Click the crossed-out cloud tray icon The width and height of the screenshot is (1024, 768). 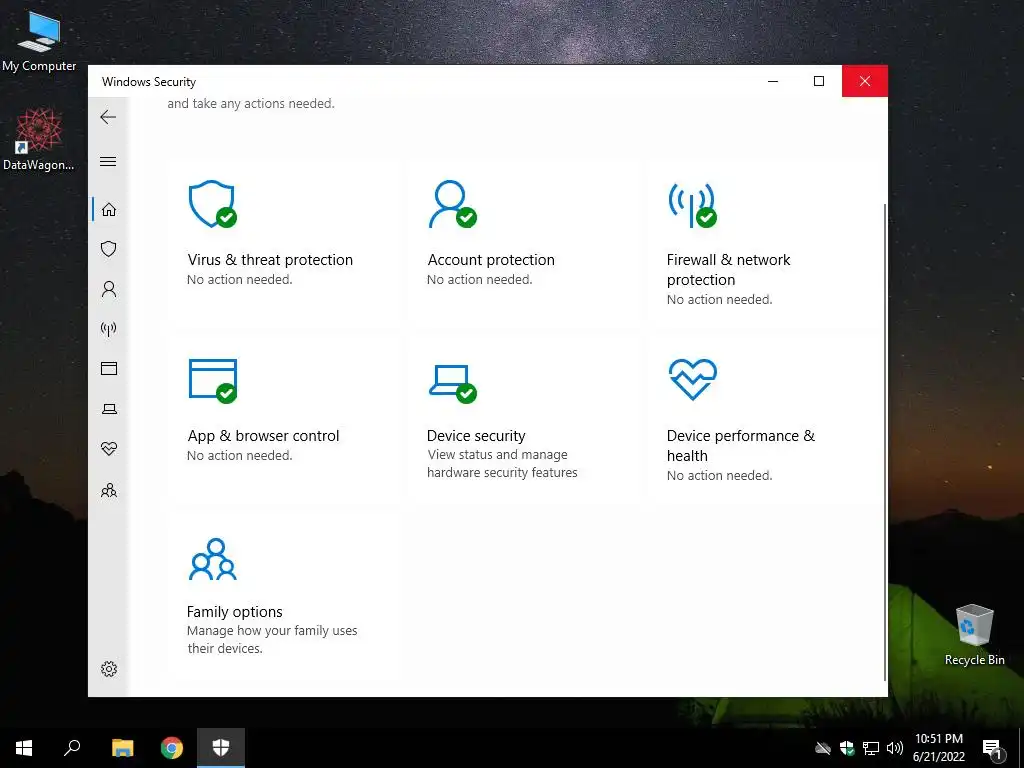click(823, 748)
